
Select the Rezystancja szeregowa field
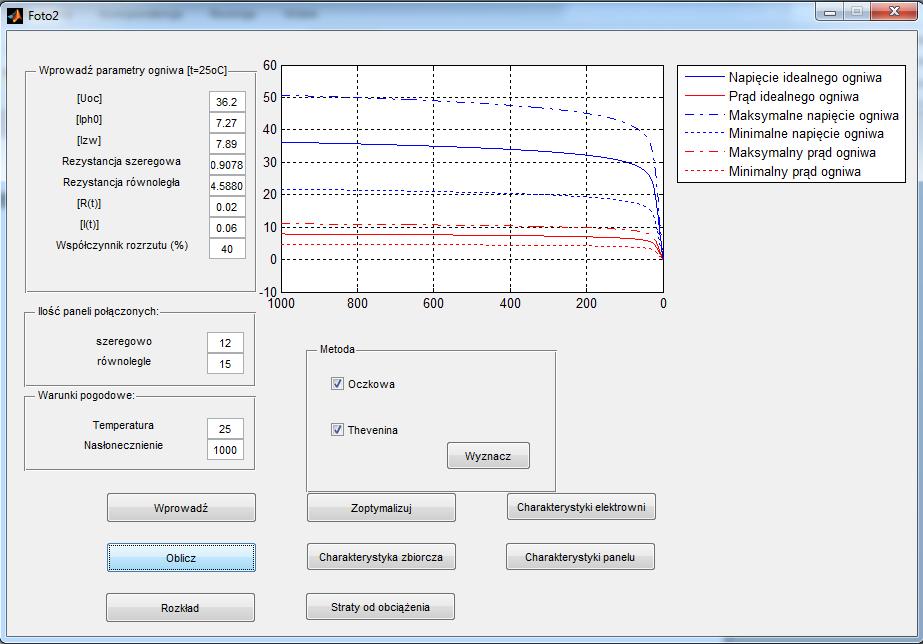coord(227,165)
